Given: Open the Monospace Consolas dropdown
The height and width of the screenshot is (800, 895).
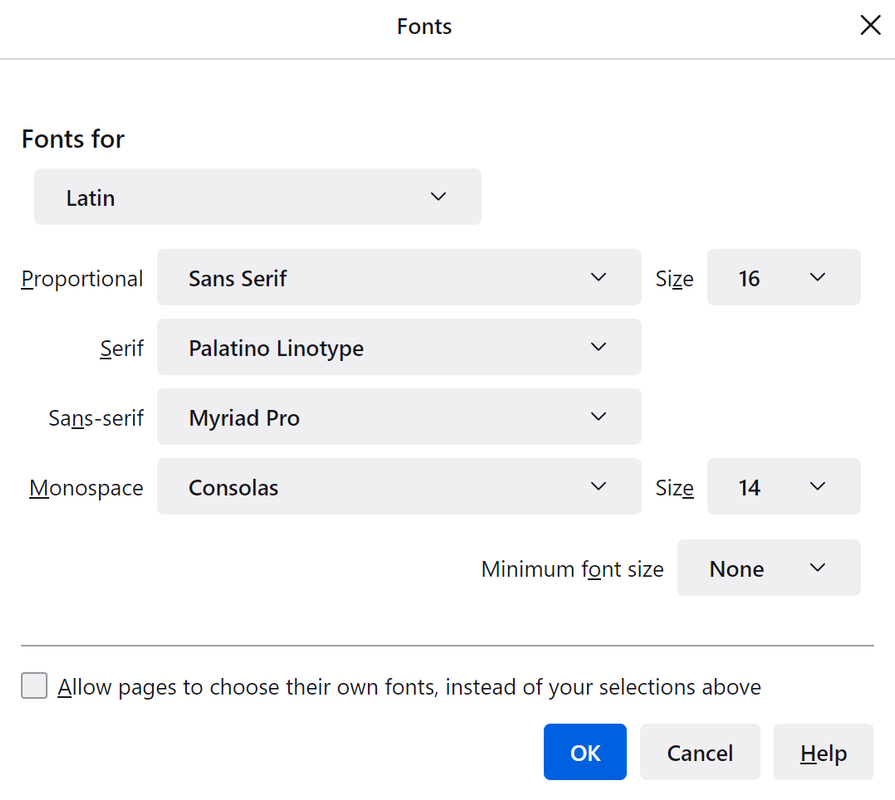Looking at the screenshot, I should (x=399, y=486).
